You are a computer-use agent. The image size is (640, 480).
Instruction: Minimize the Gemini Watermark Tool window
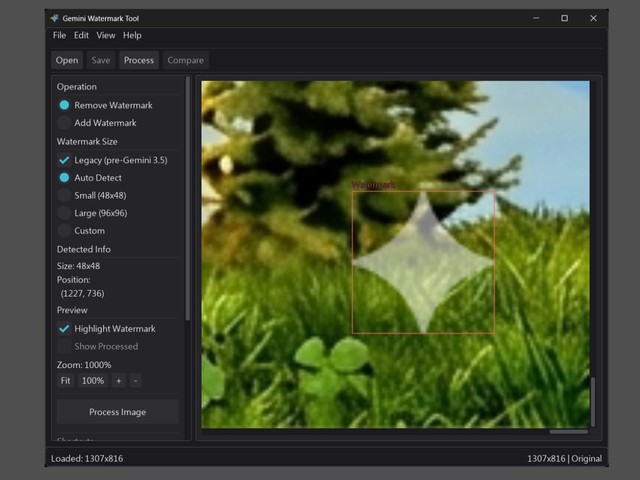pyautogui.click(x=536, y=18)
